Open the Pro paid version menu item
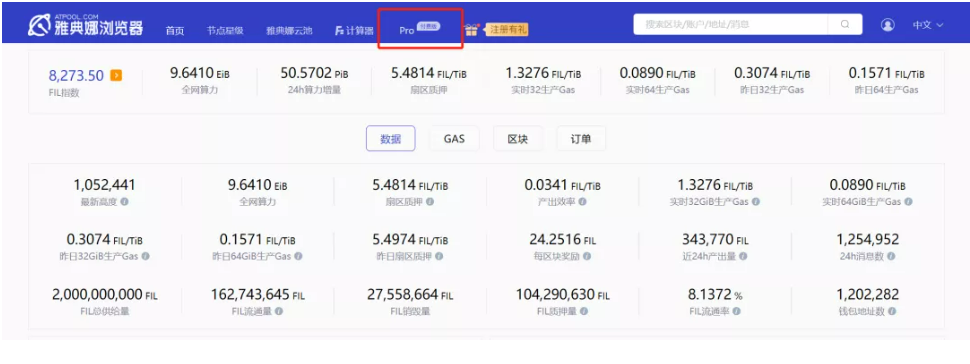 [419, 28]
